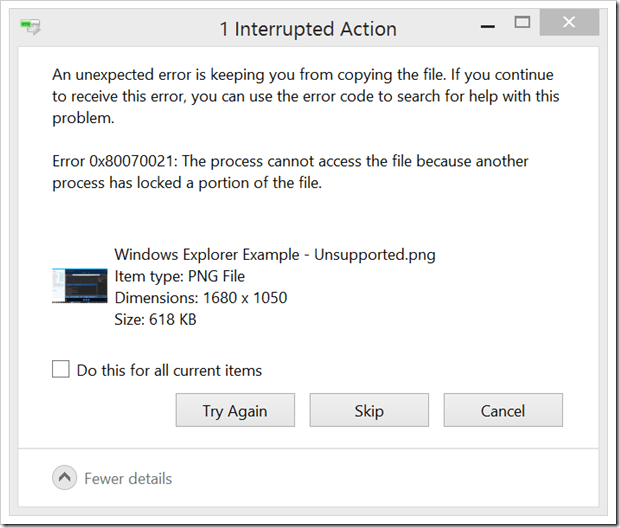Skip copying this file

click(x=369, y=411)
